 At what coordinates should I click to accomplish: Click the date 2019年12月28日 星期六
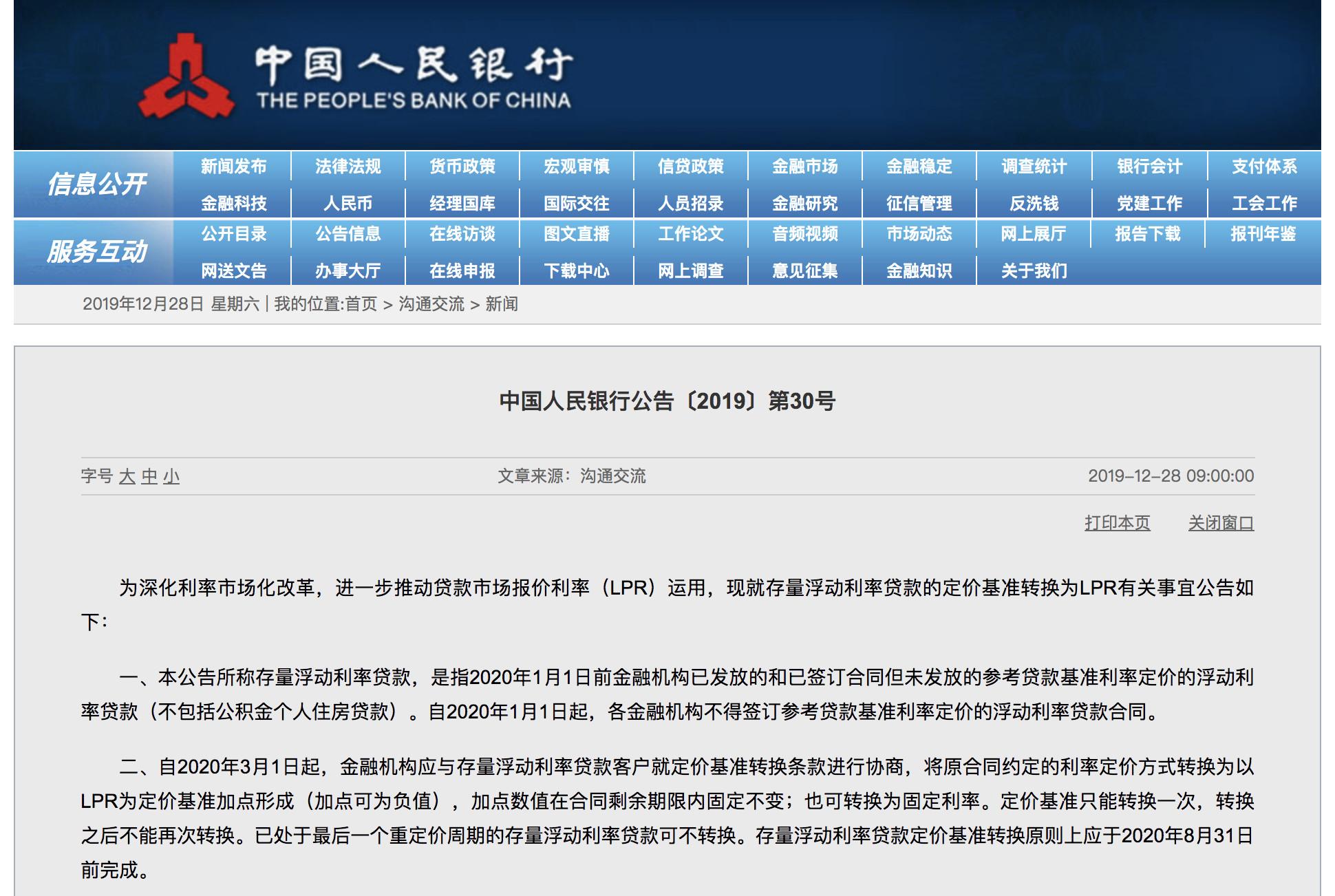tap(171, 304)
